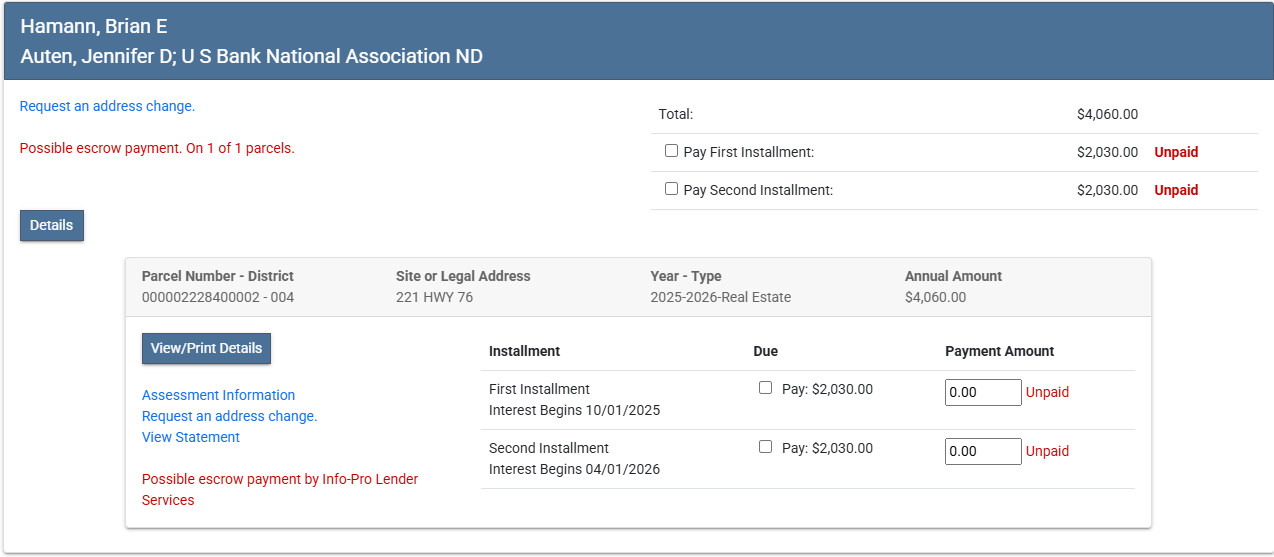
Task: Click the First Installment payment amount field
Action: [x=982, y=392]
